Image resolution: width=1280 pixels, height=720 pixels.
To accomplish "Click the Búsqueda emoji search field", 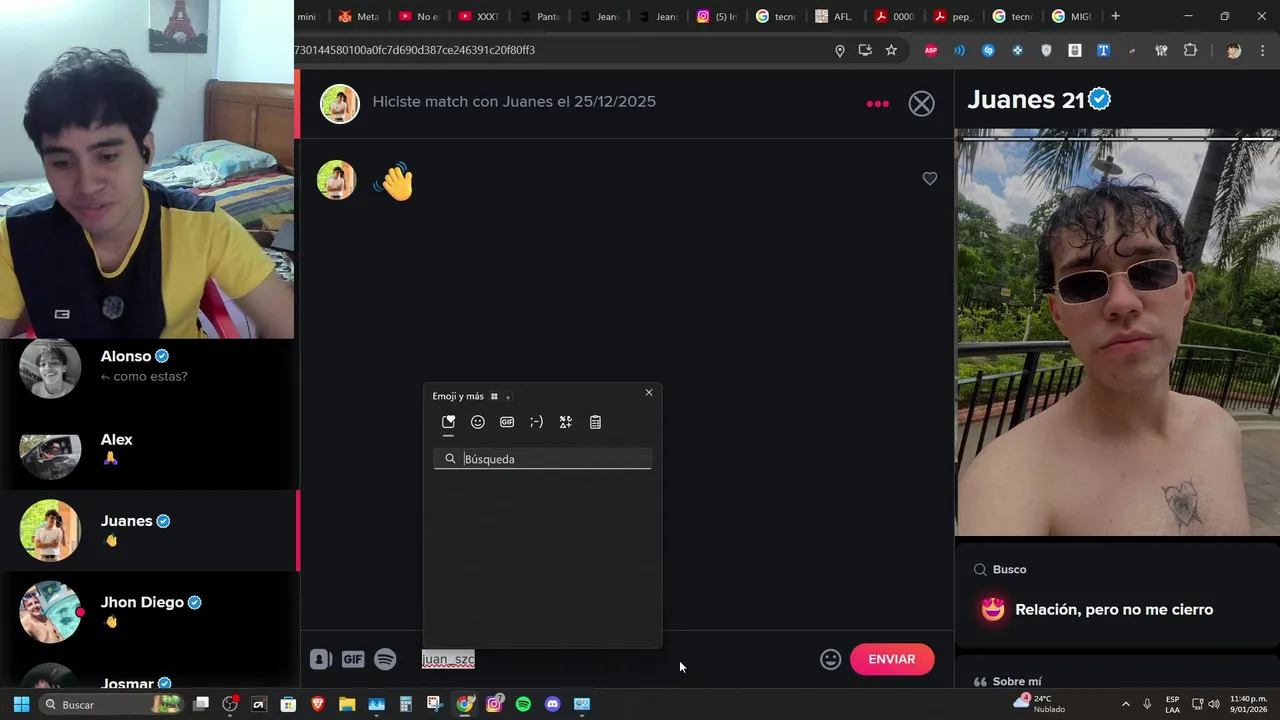I will pyautogui.click(x=543, y=459).
